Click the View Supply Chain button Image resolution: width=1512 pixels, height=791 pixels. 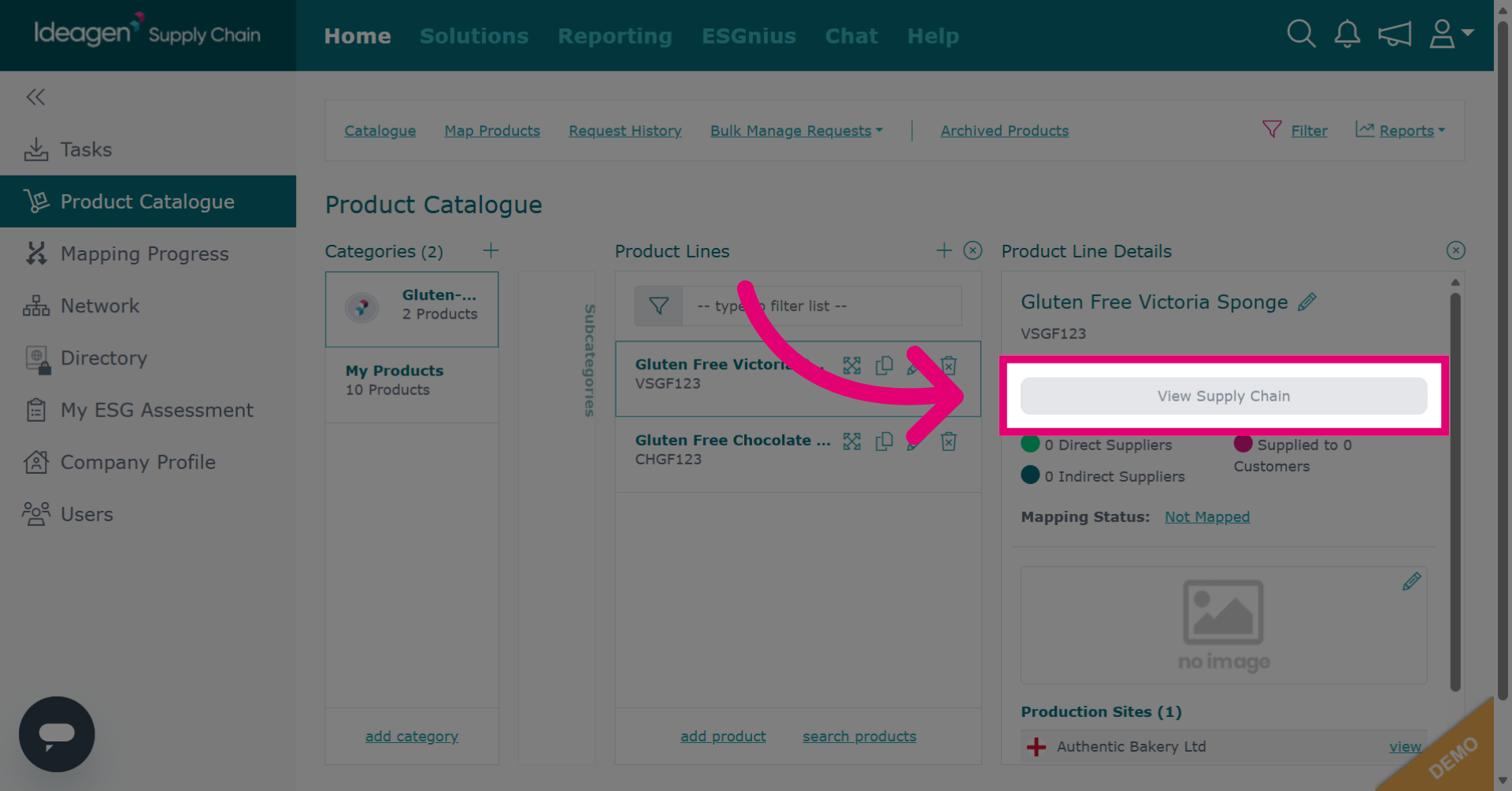point(1224,396)
